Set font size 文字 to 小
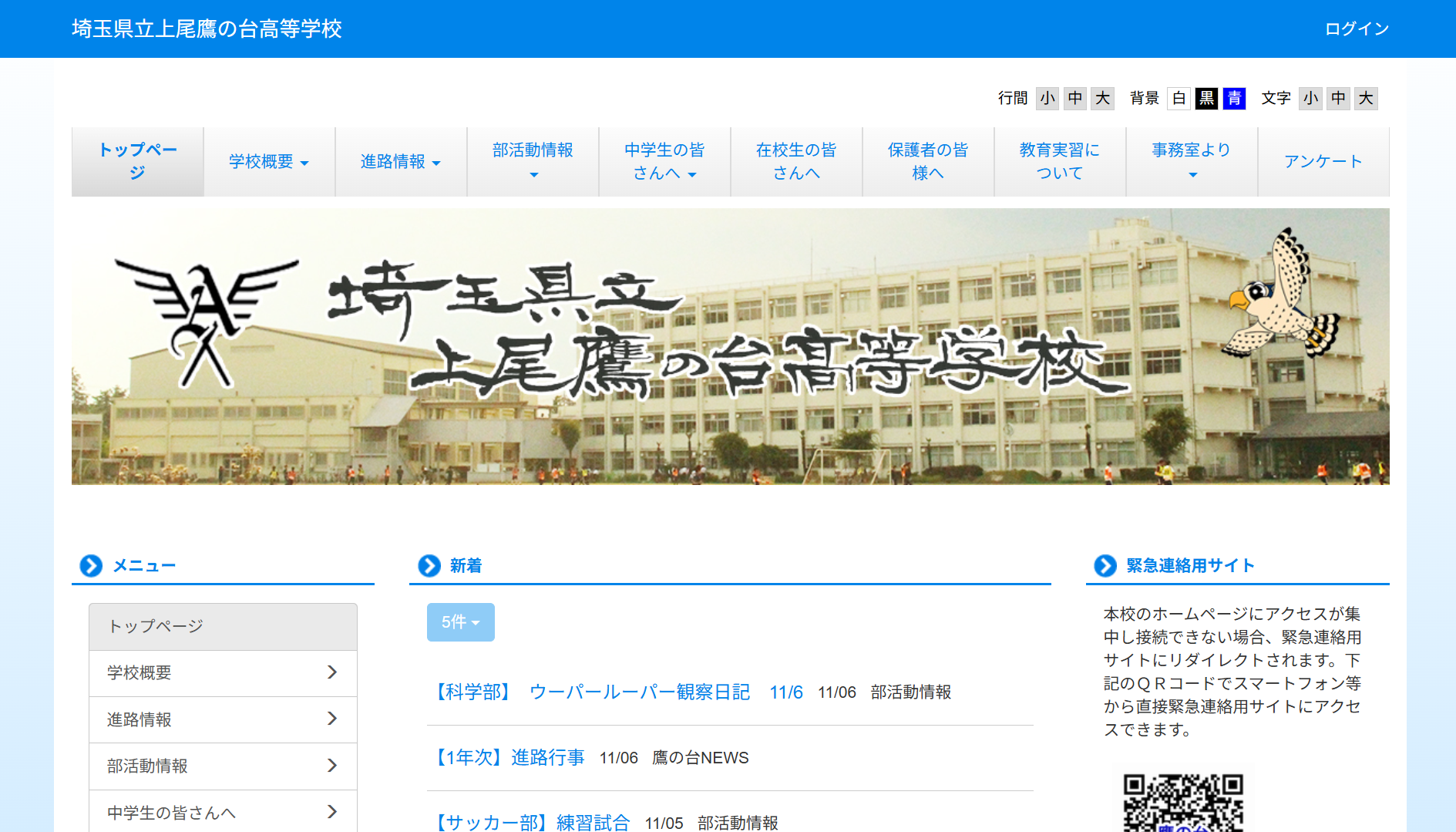 pos(1310,98)
